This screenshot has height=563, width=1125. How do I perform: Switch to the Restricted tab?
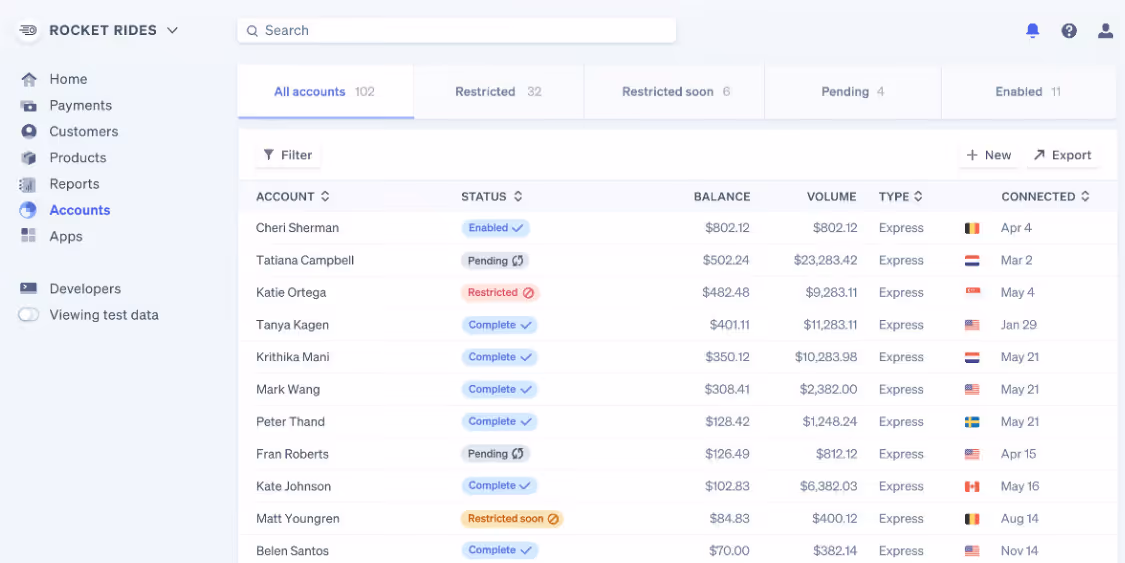click(x=499, y=92)
